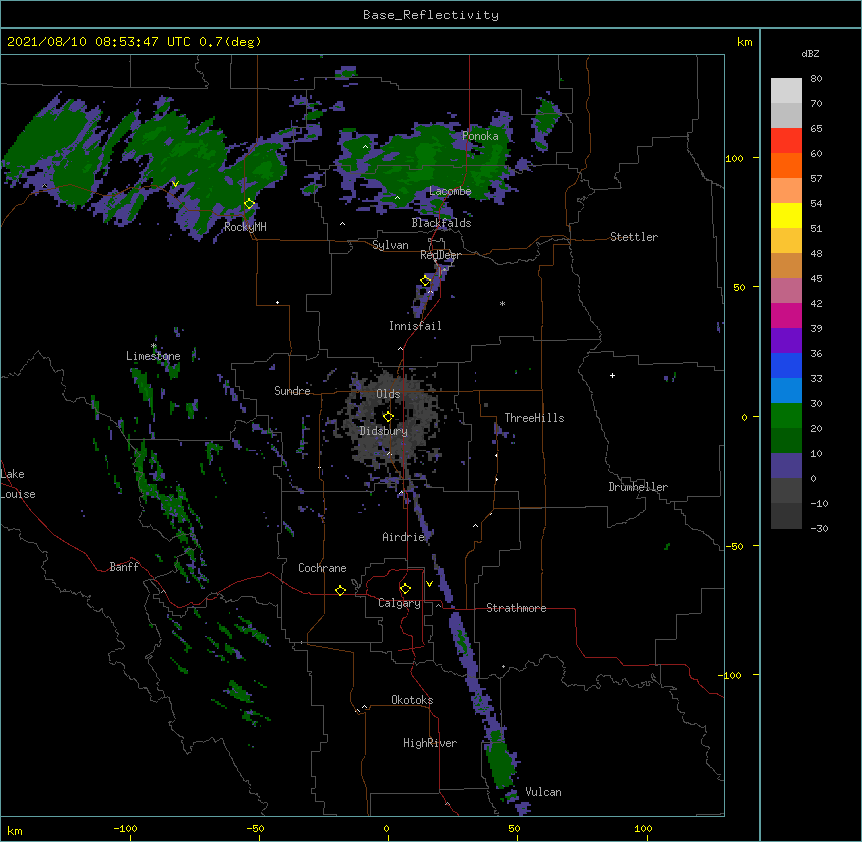This screenshot has width=862, height=842.
Task: Click the Didsbury town label
Action: point(384,431)
